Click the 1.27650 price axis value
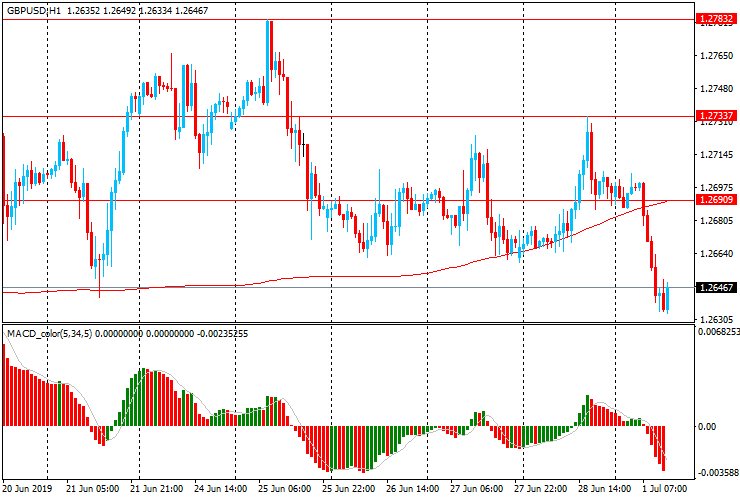Viewport: 740px width, 500px height. (x=716, y=56)
